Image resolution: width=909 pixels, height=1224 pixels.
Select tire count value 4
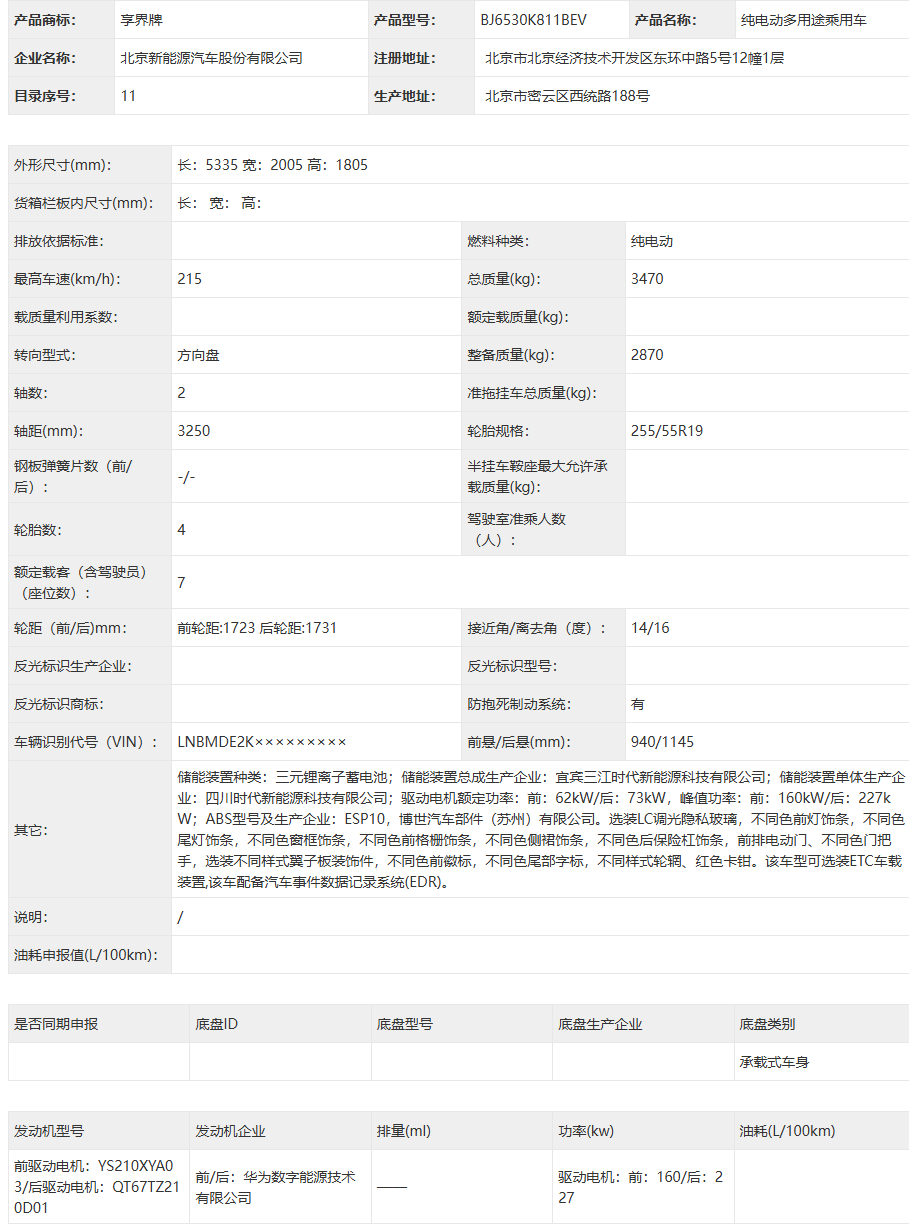(x=181, y=530)
